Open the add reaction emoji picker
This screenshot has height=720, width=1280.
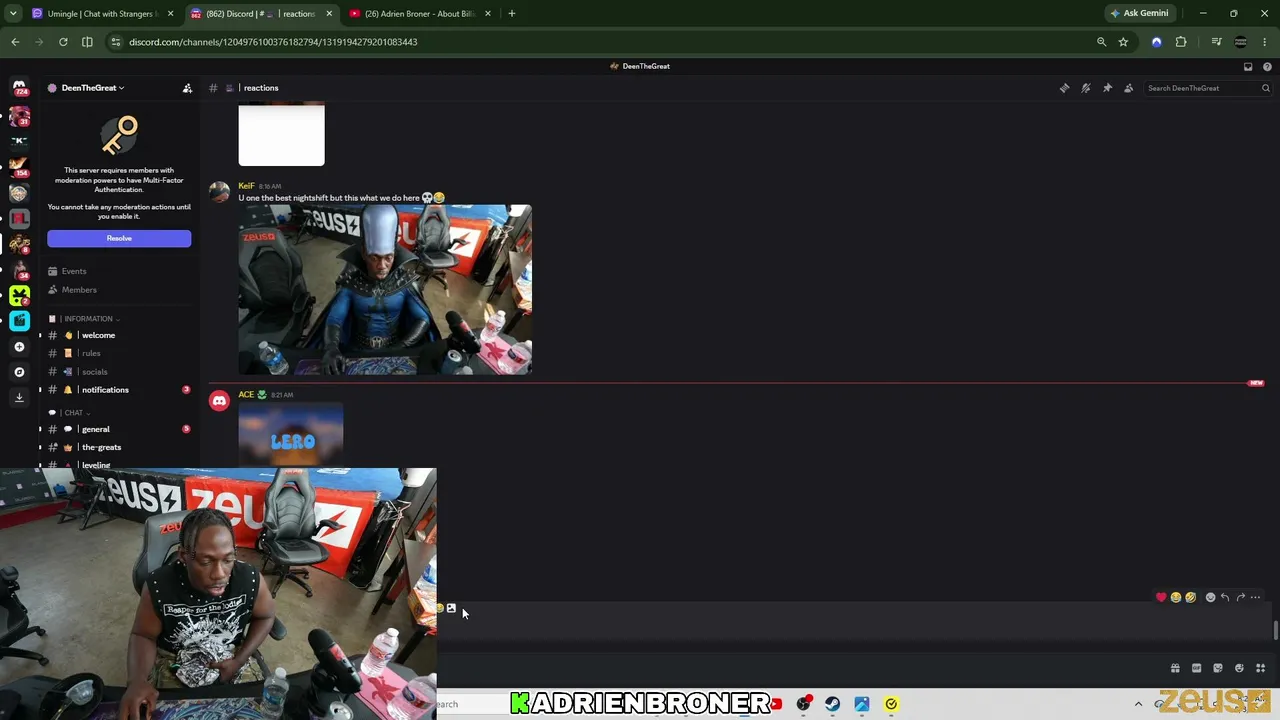coord(1210,597)
